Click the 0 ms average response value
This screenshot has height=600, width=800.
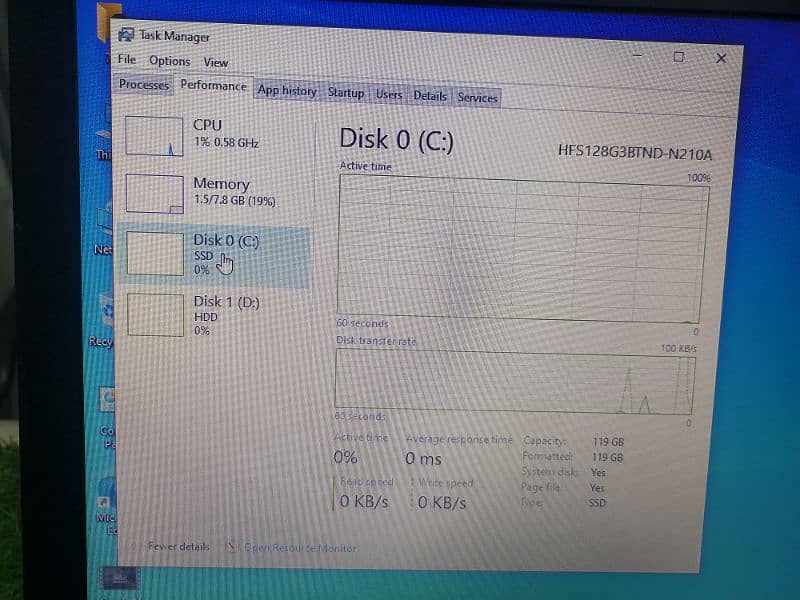click(423, 458)
